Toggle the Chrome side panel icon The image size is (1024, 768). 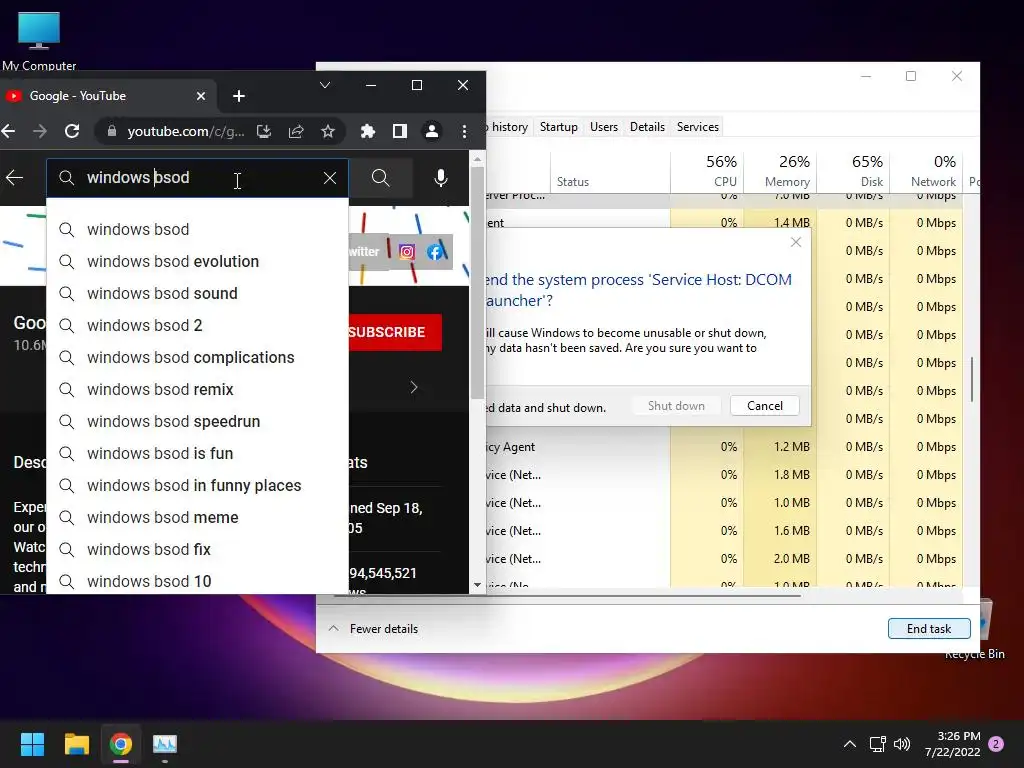(400, 131)
